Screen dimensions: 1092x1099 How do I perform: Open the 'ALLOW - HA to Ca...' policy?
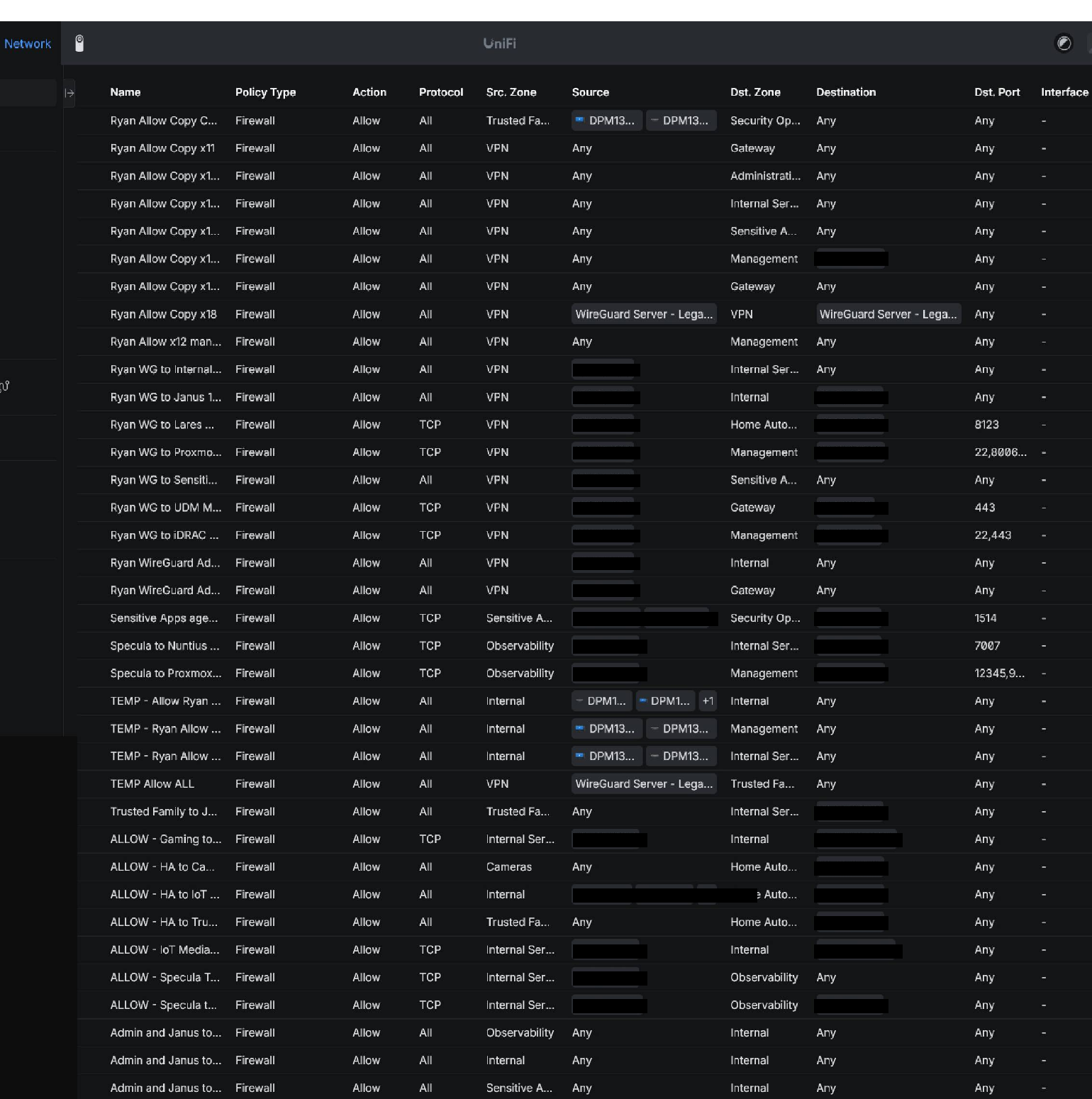coord(162,867)
